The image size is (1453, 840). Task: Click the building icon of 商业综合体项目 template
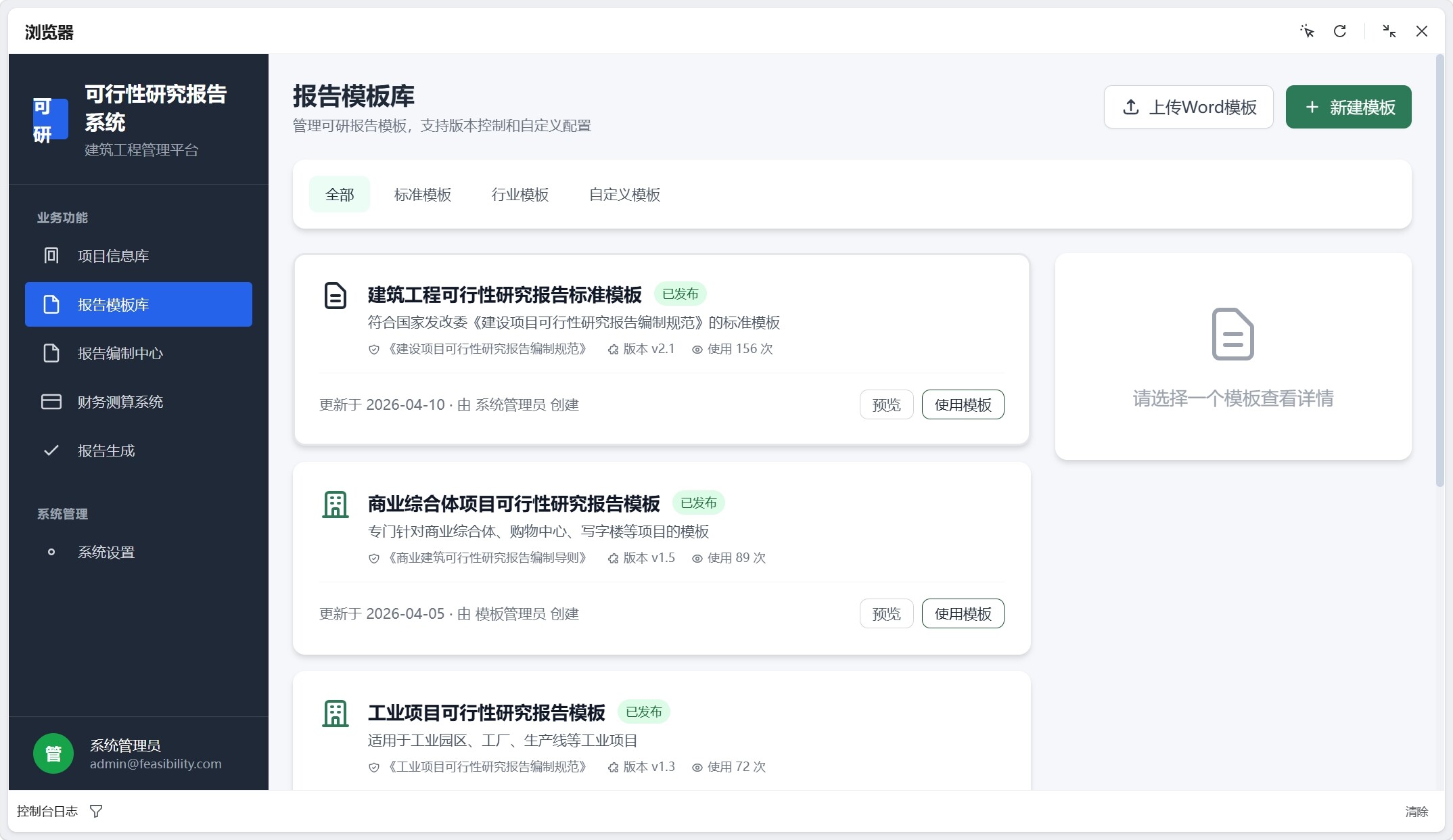click(x=336, y=505)
